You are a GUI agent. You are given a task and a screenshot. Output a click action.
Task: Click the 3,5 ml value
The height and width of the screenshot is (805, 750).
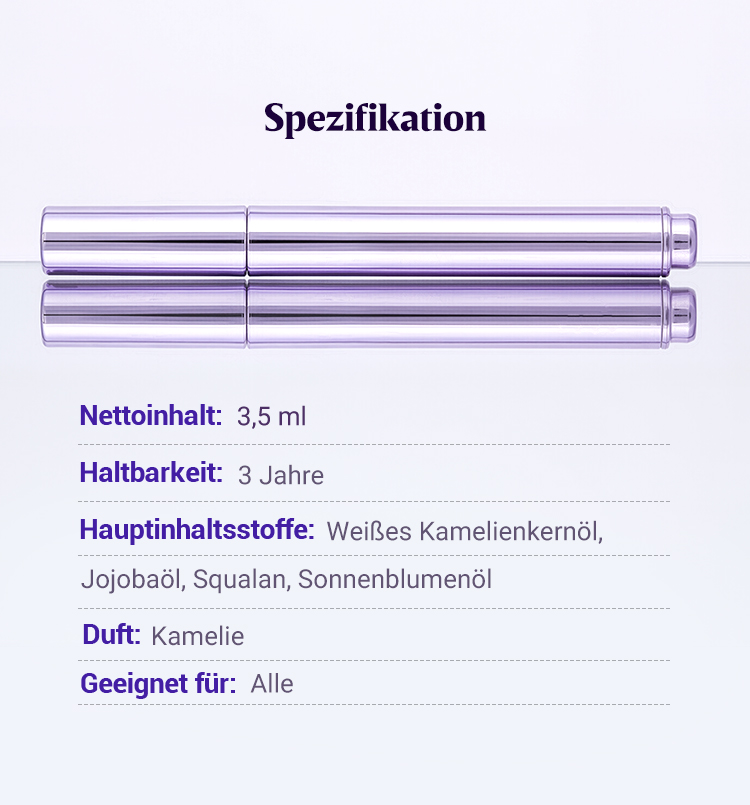[271, 417]
